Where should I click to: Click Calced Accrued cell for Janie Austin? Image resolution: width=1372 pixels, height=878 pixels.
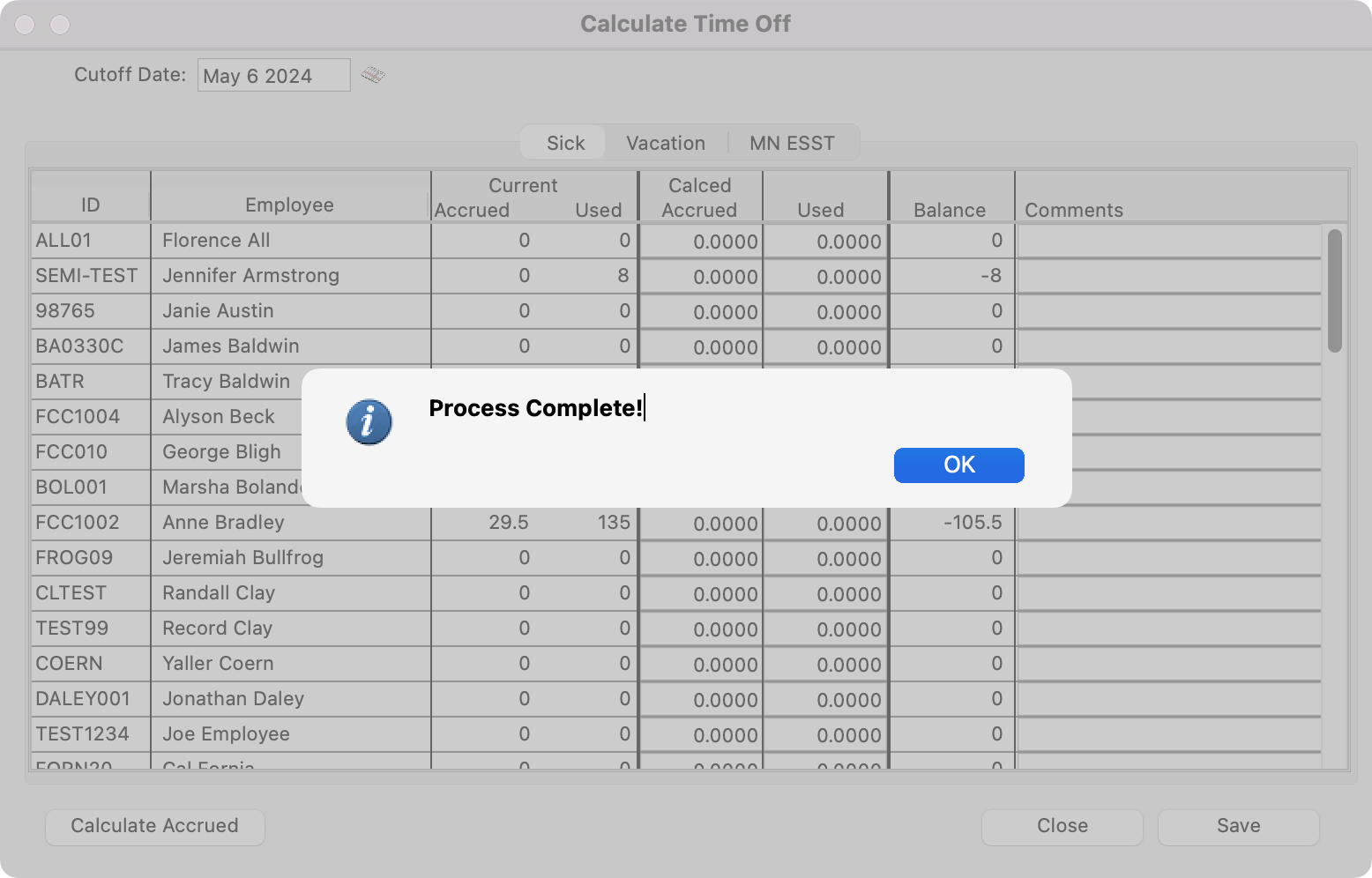coord(701,312)
